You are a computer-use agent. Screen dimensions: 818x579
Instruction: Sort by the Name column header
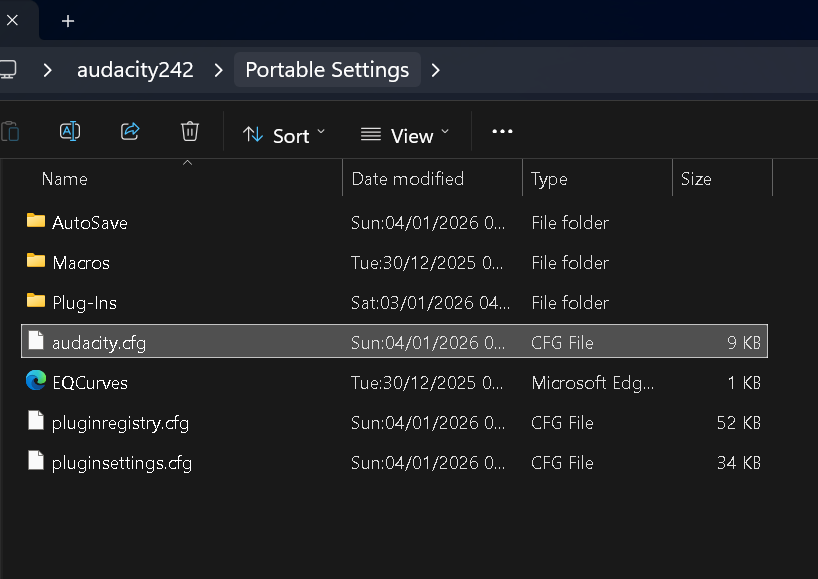pos(65,179)
